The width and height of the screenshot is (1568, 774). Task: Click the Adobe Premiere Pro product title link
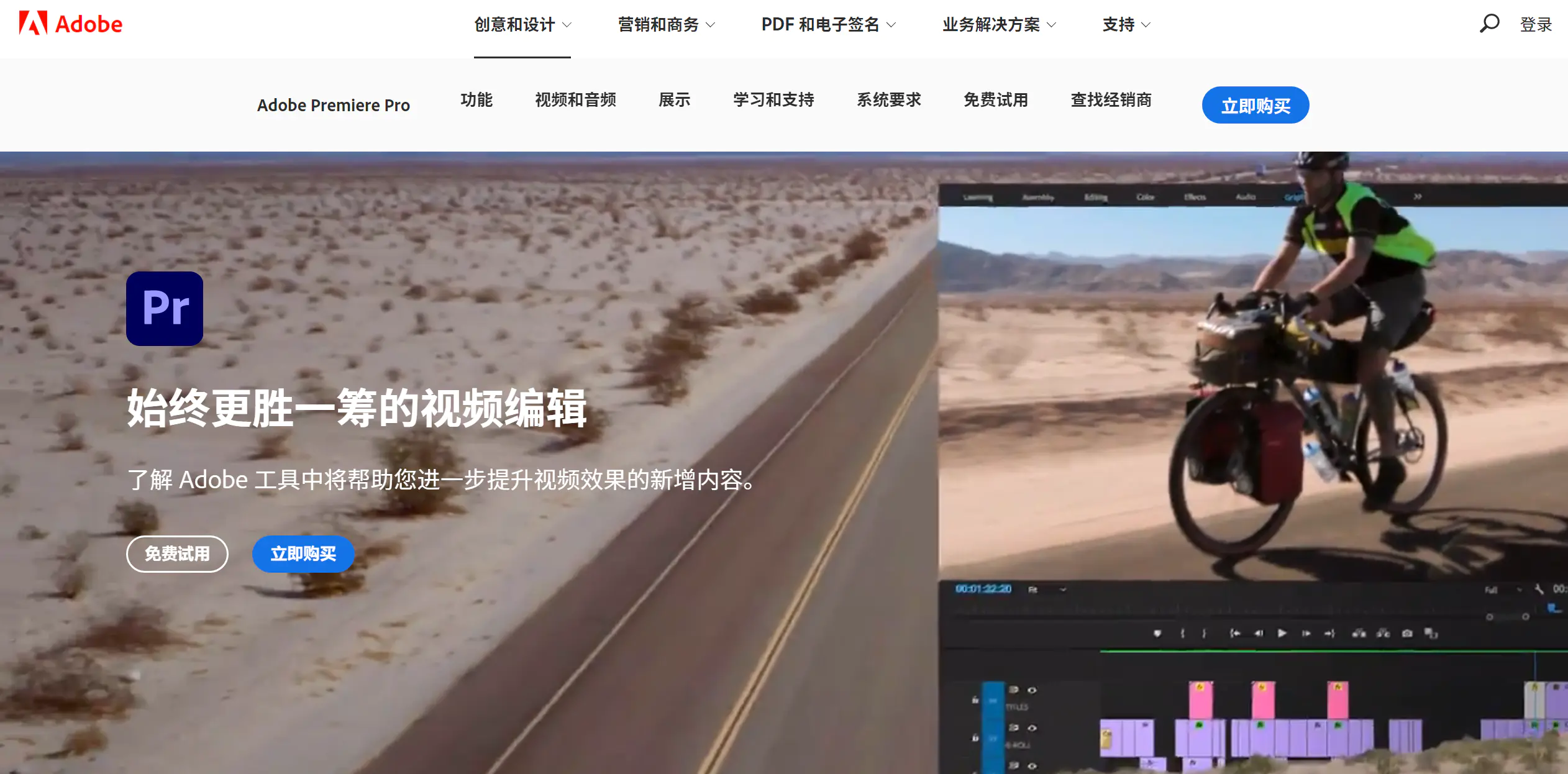(x=334, y=105)
